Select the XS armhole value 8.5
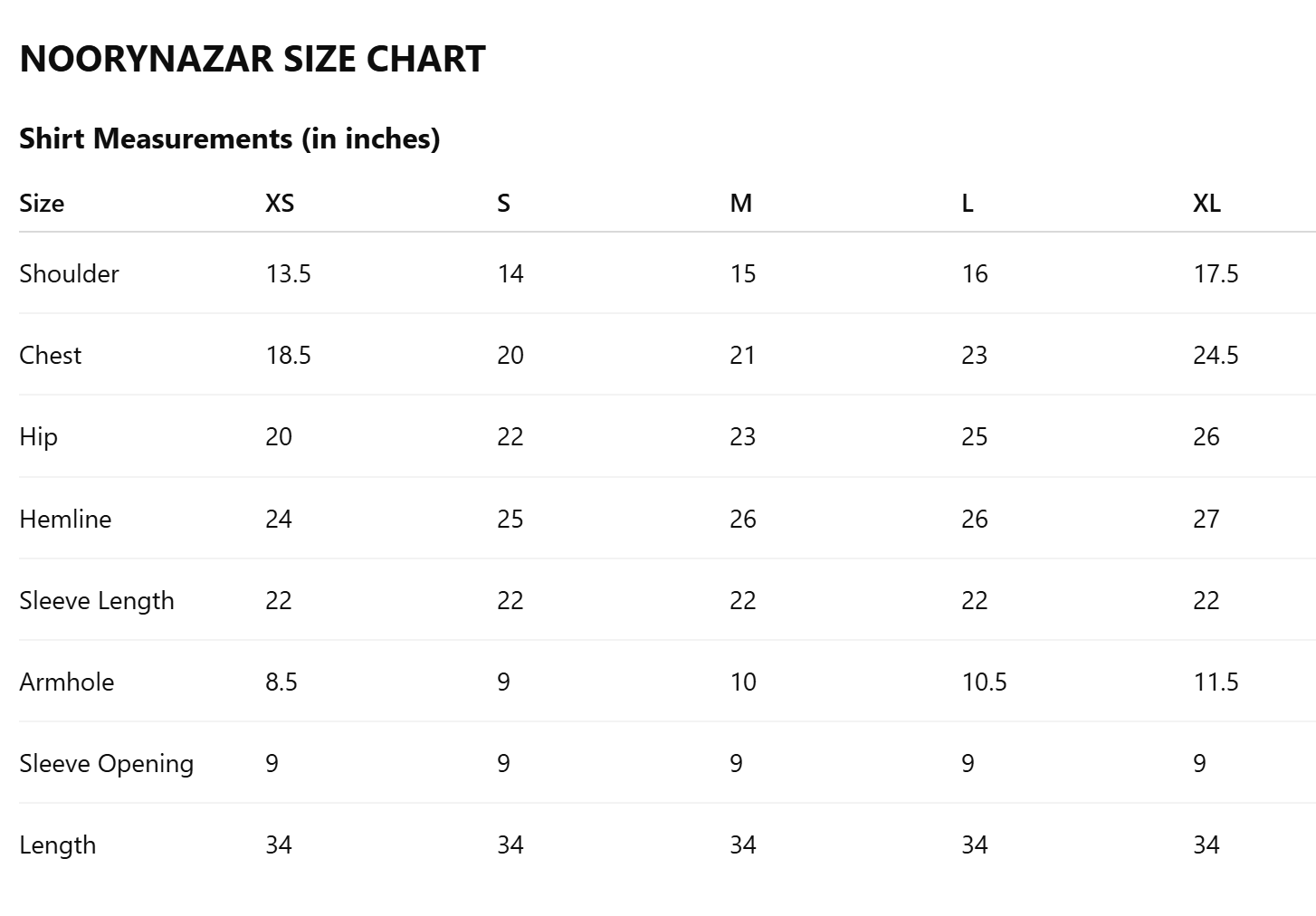 pyautogui.click(x=281, y=682)
